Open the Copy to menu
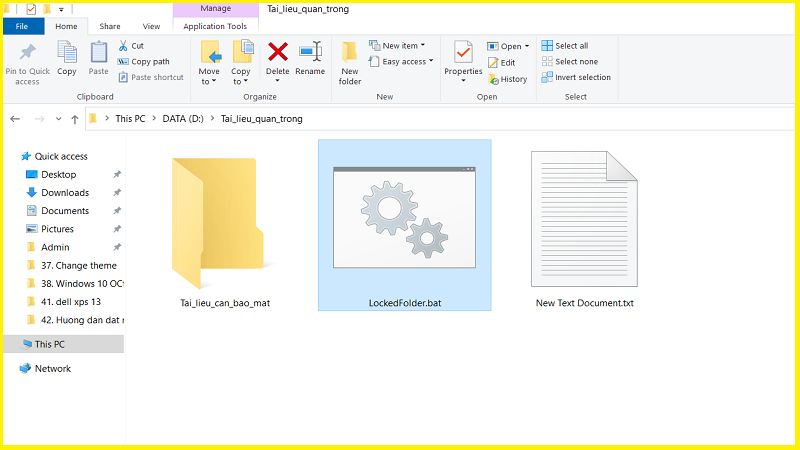Screen dimensions: 800x450 (x=241, y=63)
